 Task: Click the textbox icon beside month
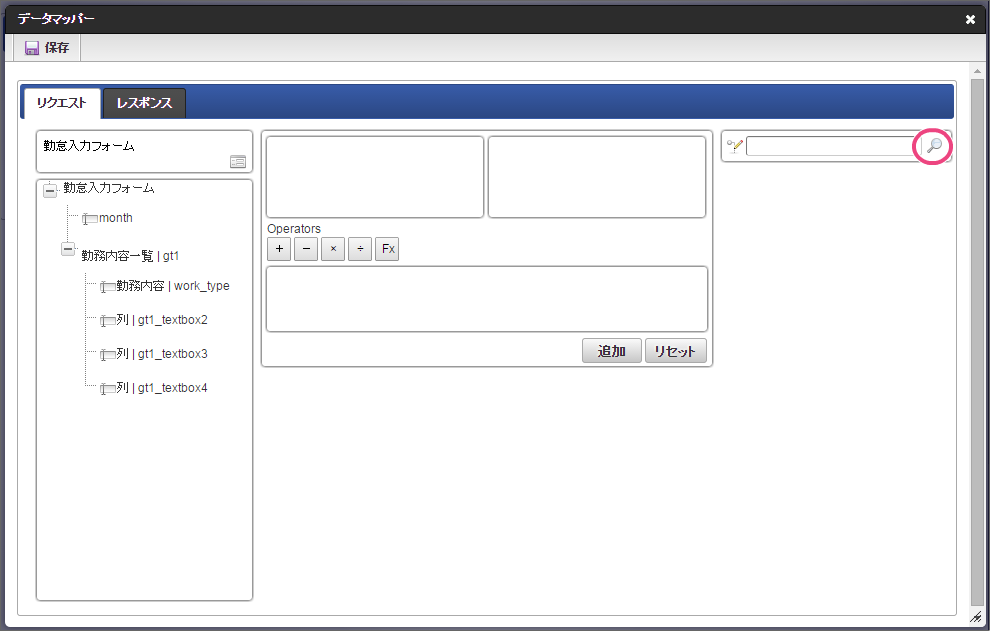point(90,219)
